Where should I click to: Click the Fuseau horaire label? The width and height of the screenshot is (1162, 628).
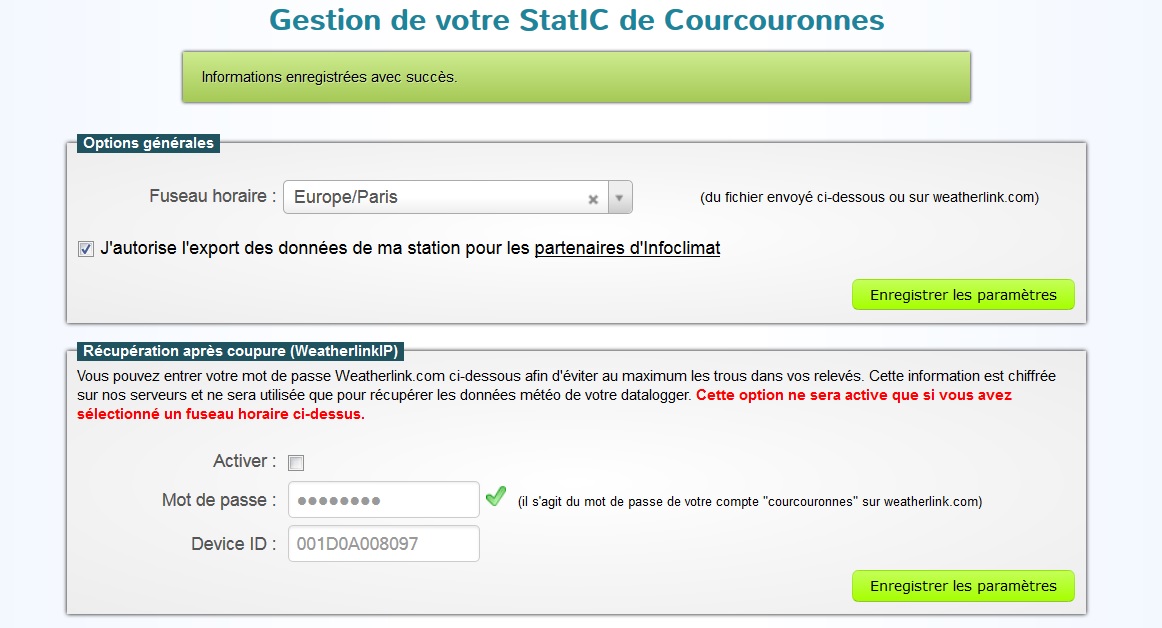click(212, 196)
